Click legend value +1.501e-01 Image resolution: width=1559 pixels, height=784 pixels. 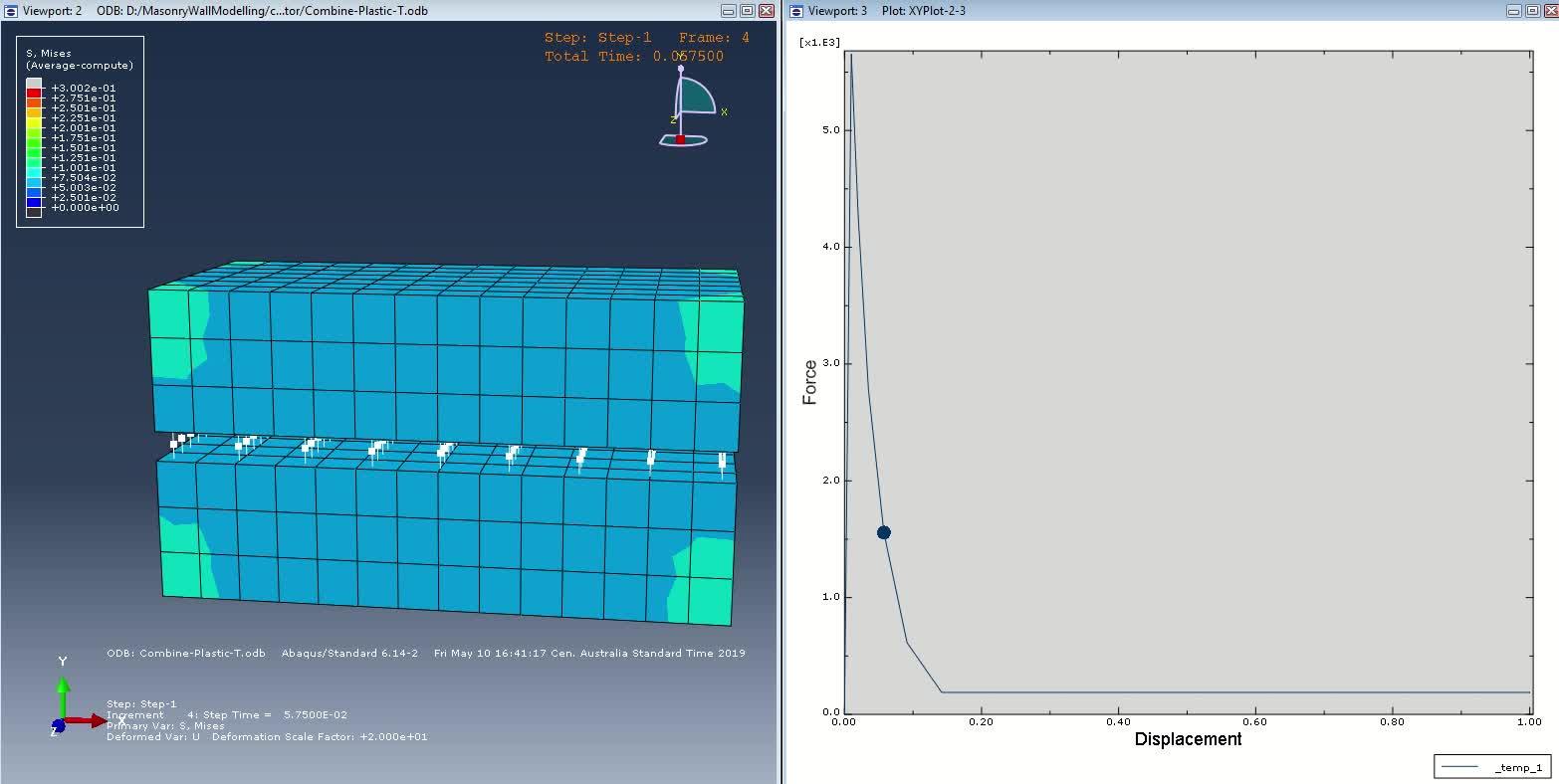coord(84,147)
